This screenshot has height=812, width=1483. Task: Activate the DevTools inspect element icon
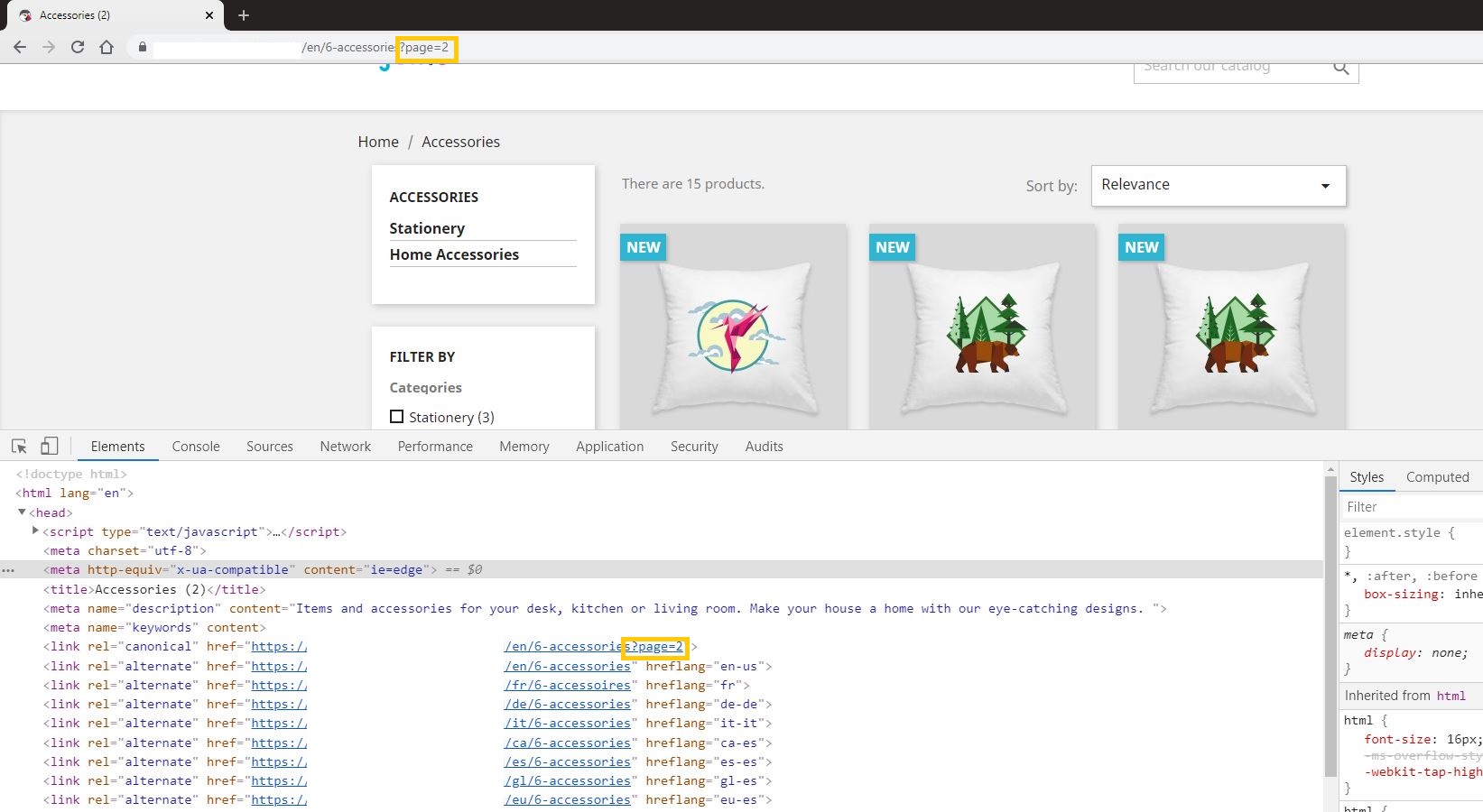tap(19, 447)
